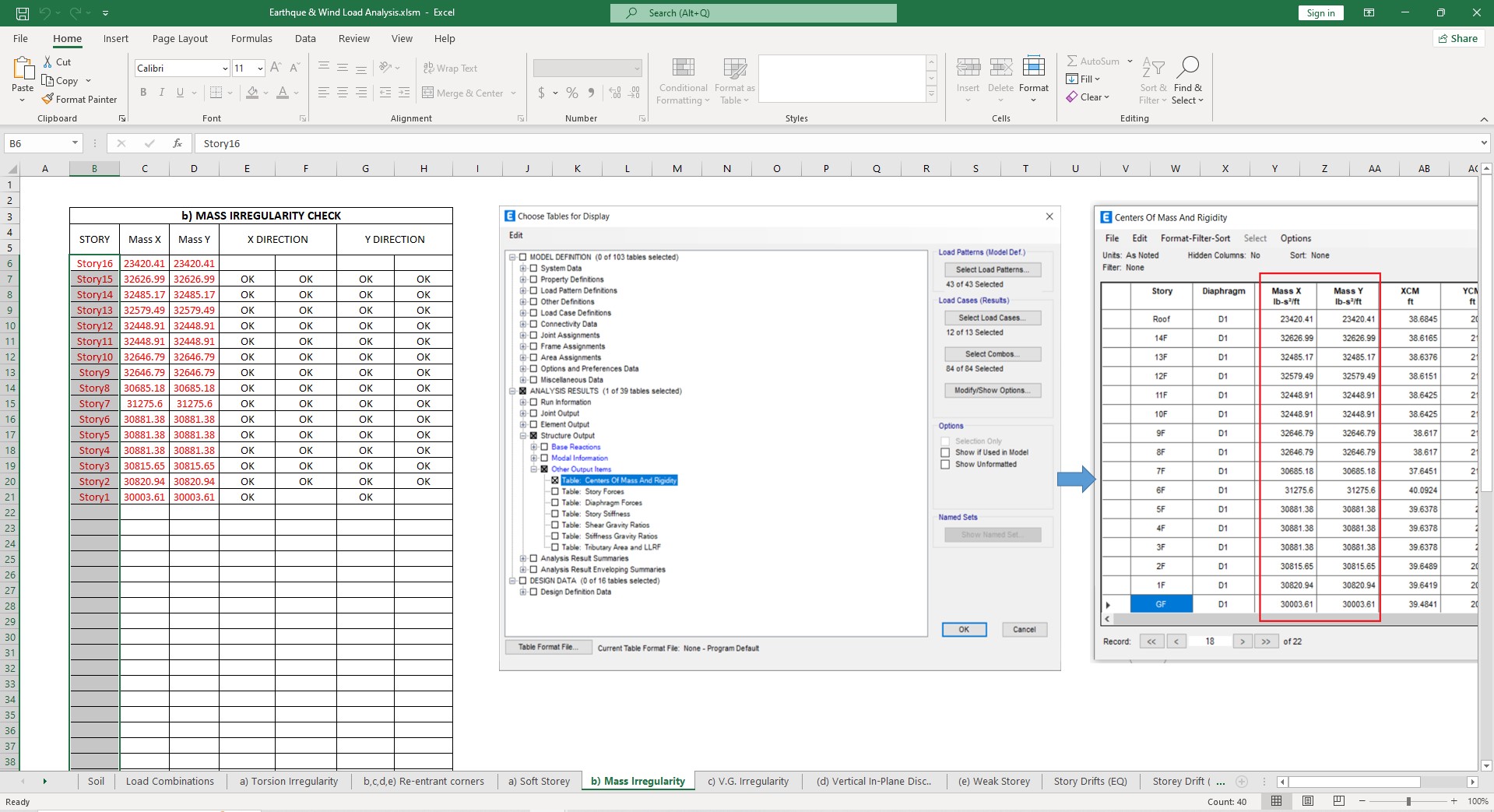
Task: Switch to the Load Combinations sheet tab
Action: tap(170, 782)
